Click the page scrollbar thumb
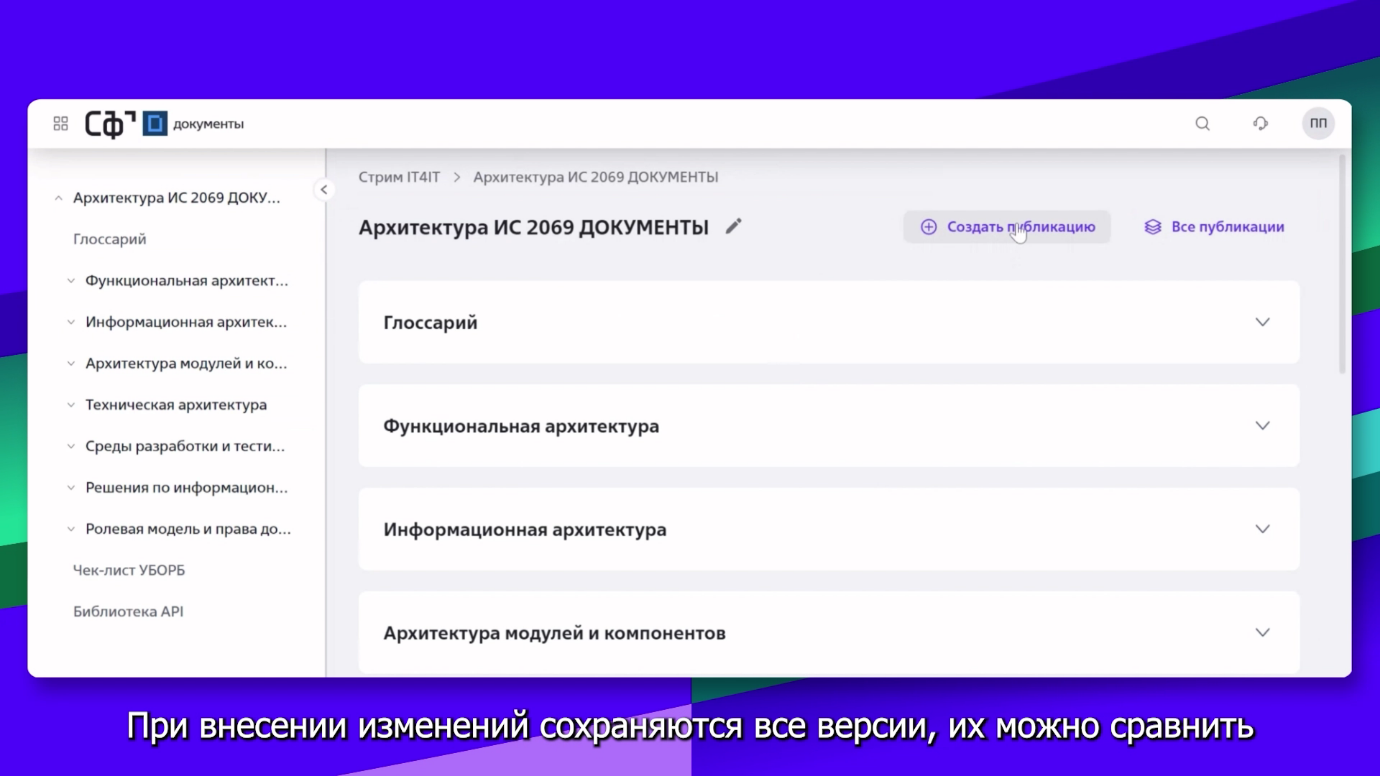 pos(1343,265)
